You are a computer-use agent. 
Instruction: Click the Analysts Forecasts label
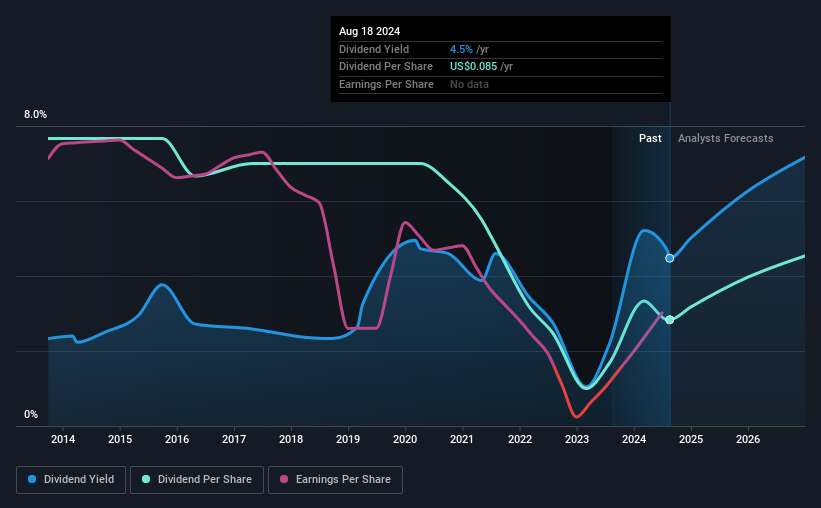pos(726,138)
